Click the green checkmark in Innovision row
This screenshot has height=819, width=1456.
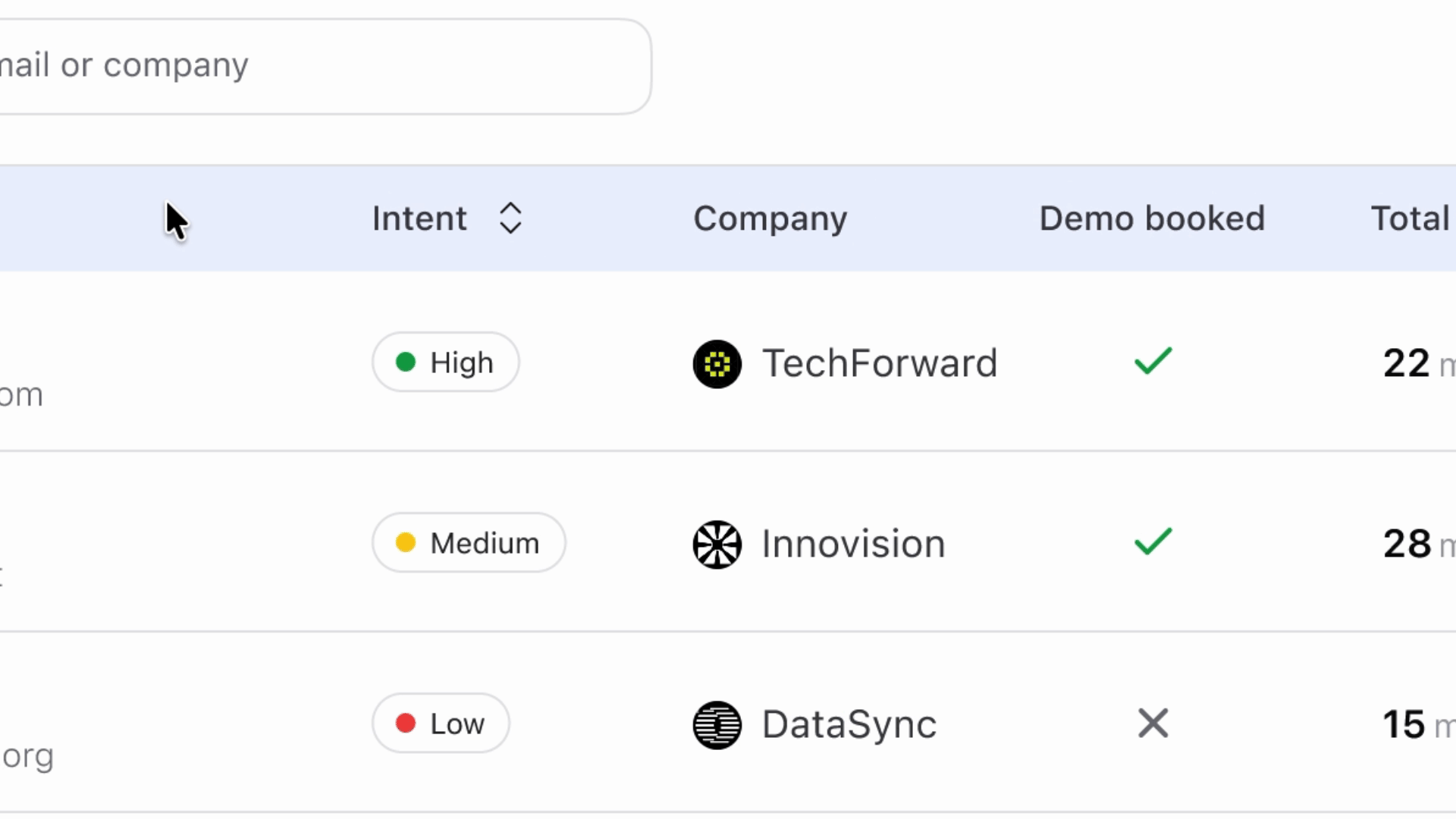coord(1153,542)
